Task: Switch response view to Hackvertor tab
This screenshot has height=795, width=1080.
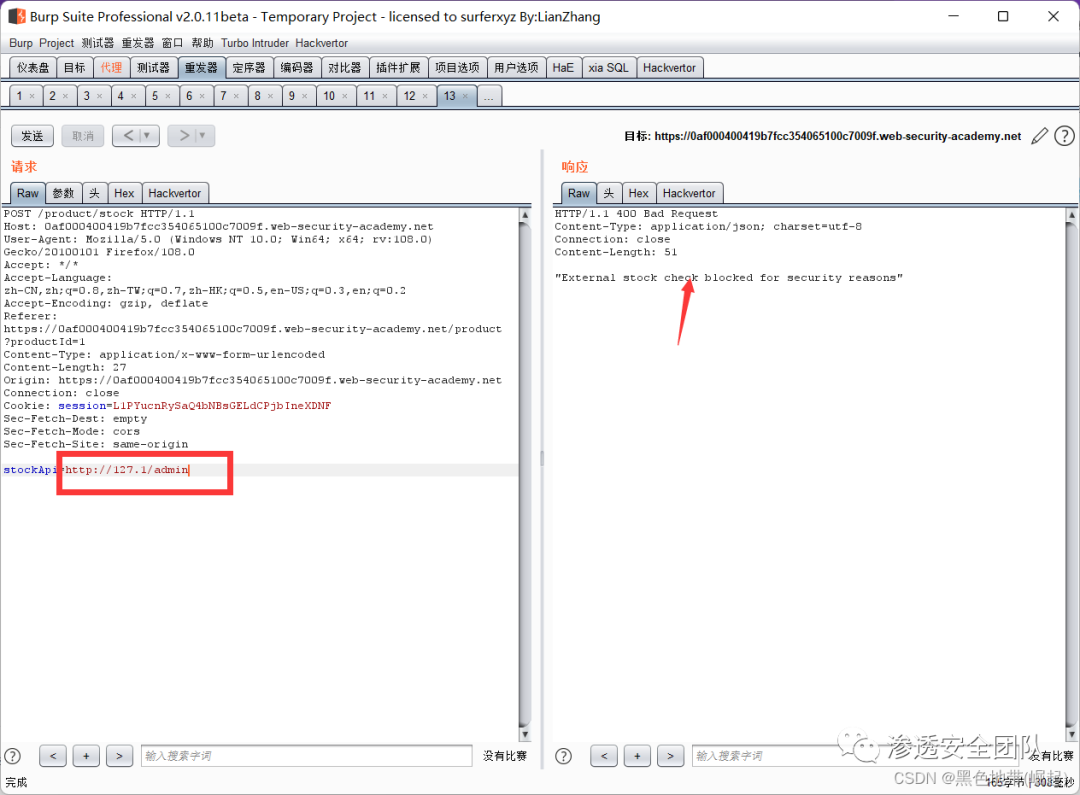Action: 689,193
